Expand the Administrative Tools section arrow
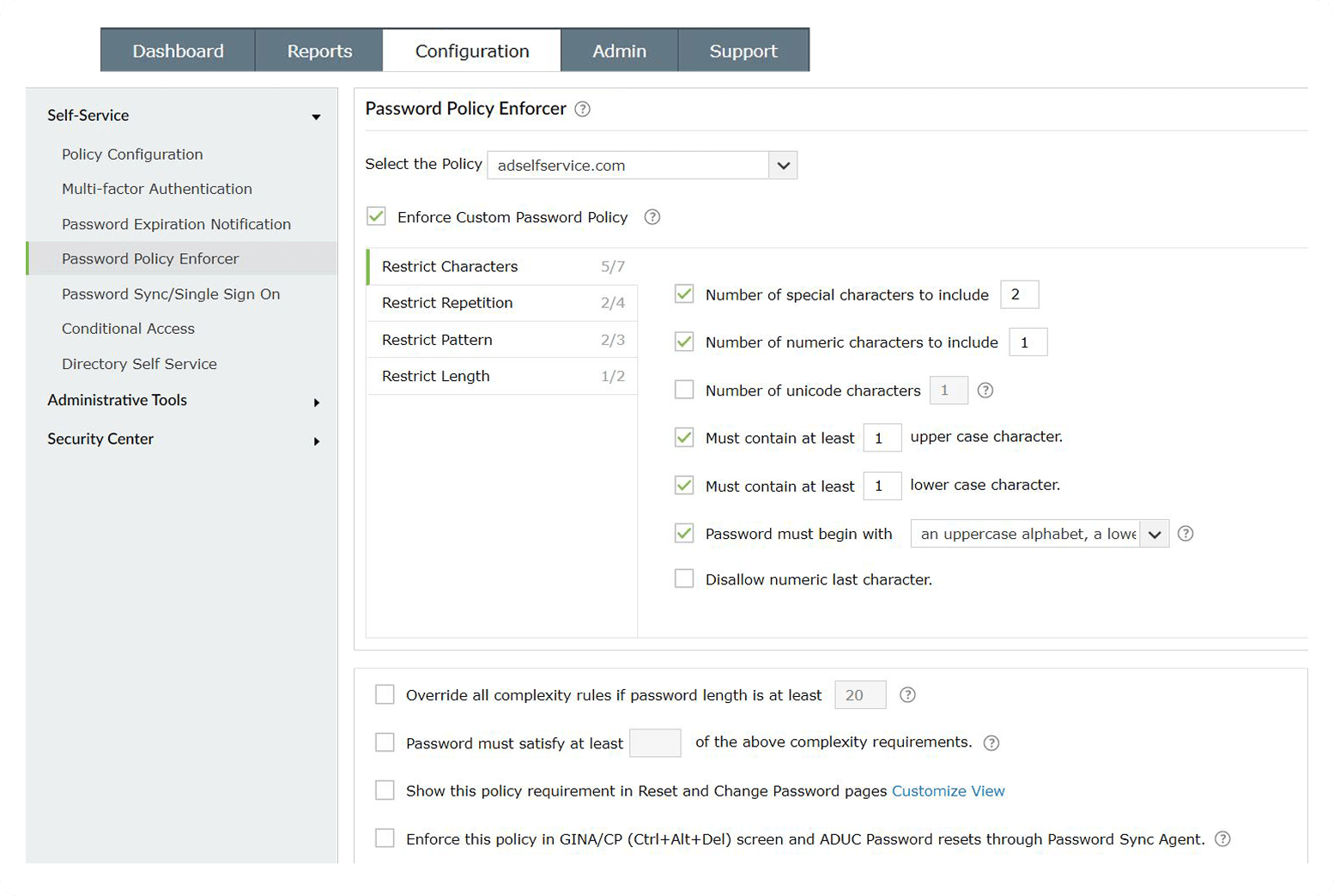This screenshot has height=896, width=1334. click(x=317, y=403)
